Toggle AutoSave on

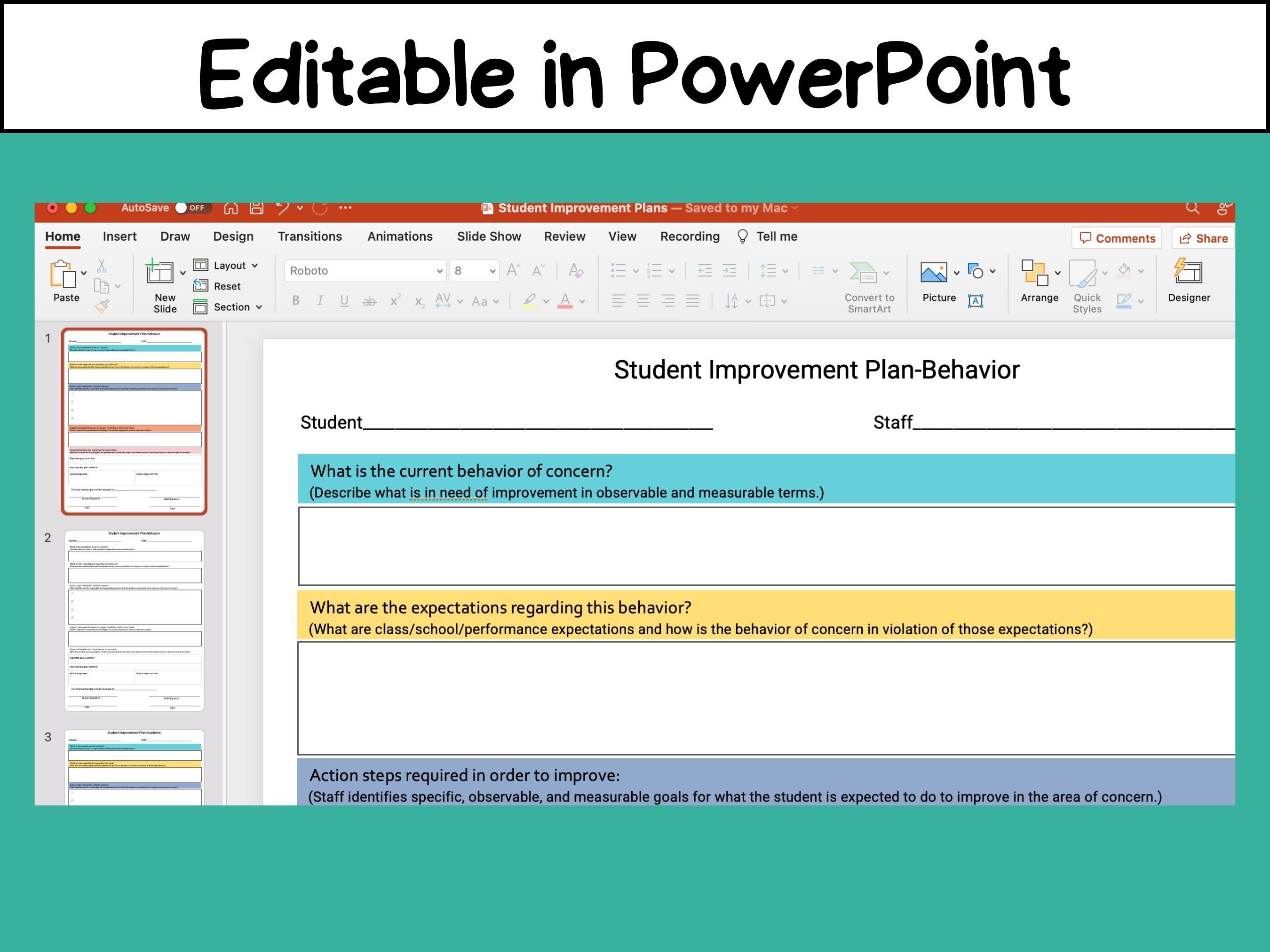click(x=182, y=208)
